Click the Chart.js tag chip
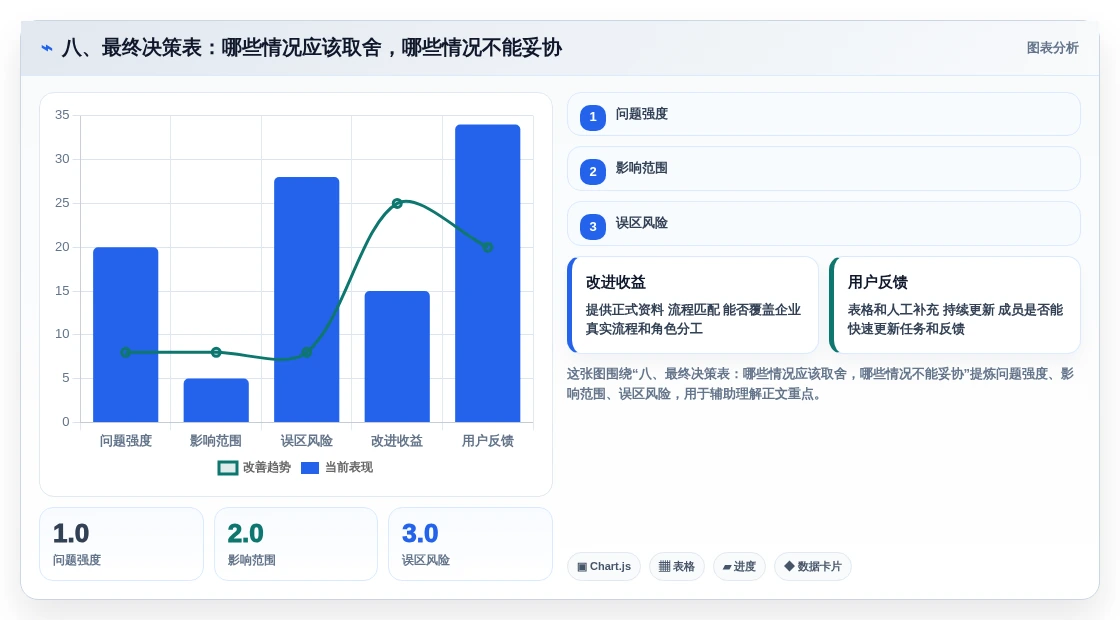1120x620 pixels. tap(604, 566)
